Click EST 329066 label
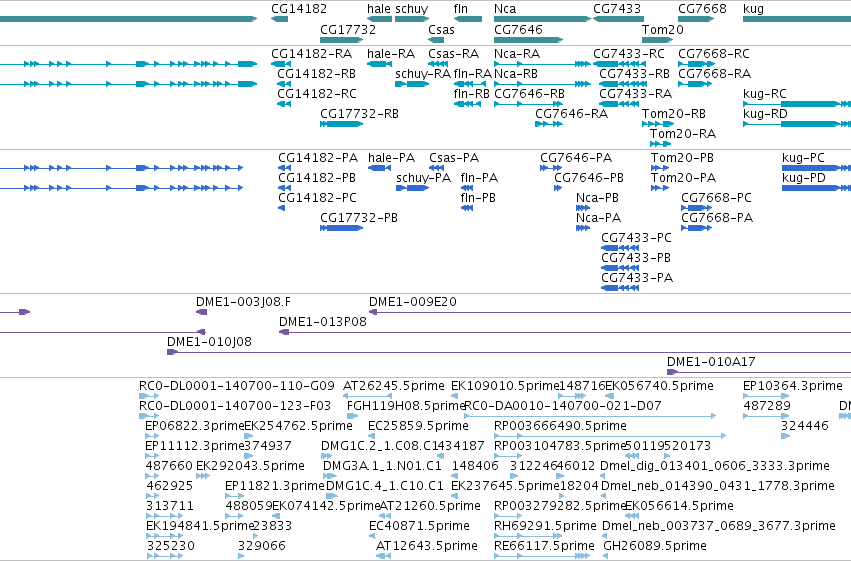The image size is (851, 561). pyautogui.click(x=262, y=546)
